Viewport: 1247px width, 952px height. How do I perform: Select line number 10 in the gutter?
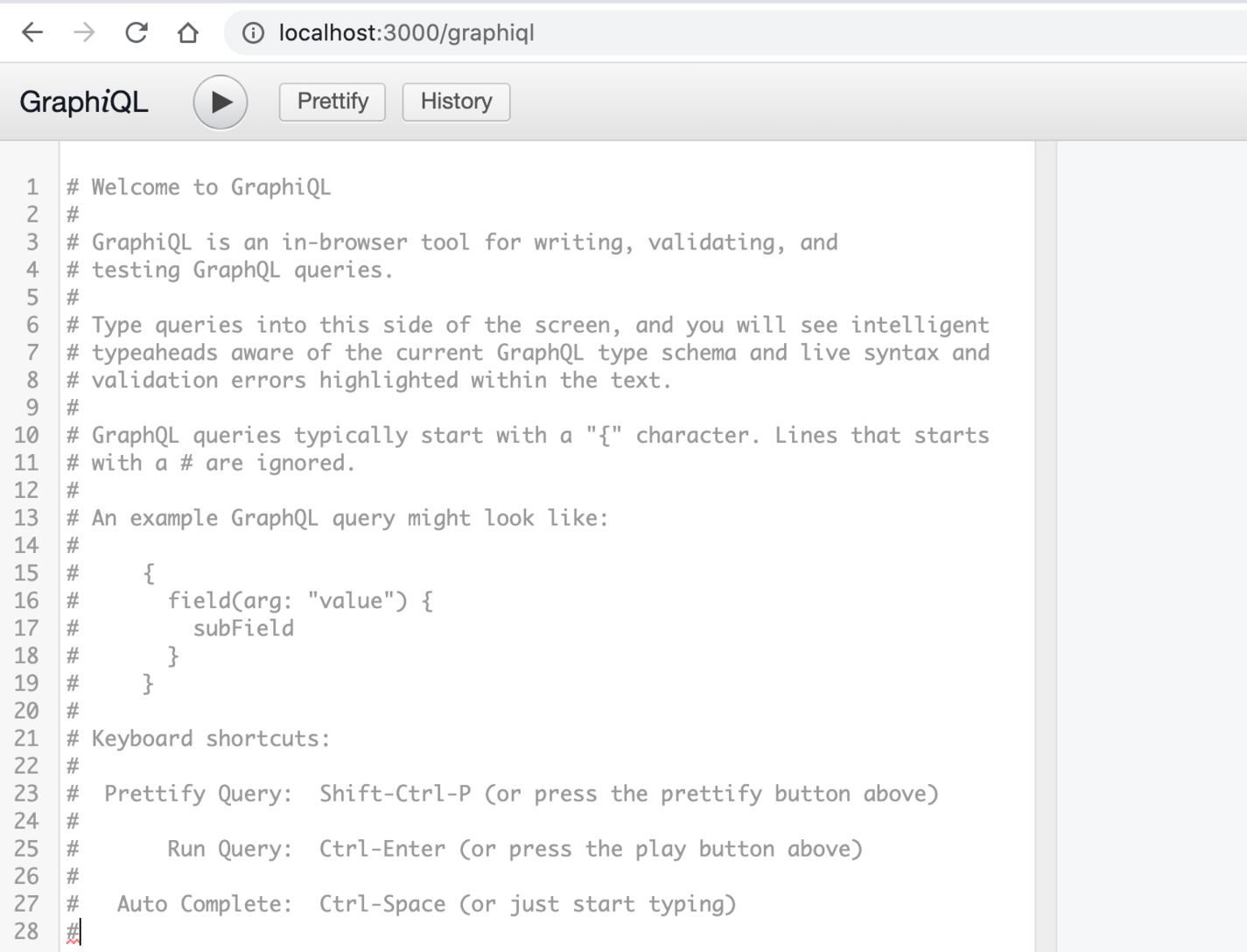pos(27,435)
